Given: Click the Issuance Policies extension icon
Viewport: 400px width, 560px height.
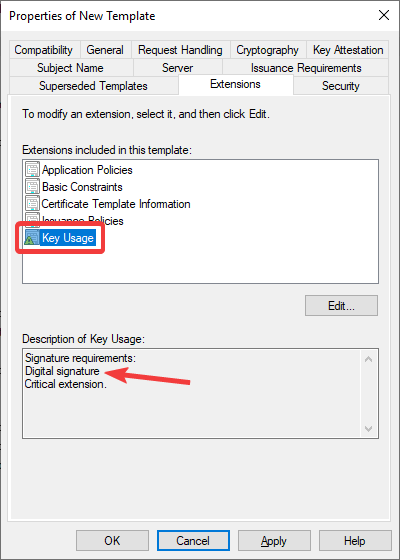Looking at the screenshot, I should 32,220.
